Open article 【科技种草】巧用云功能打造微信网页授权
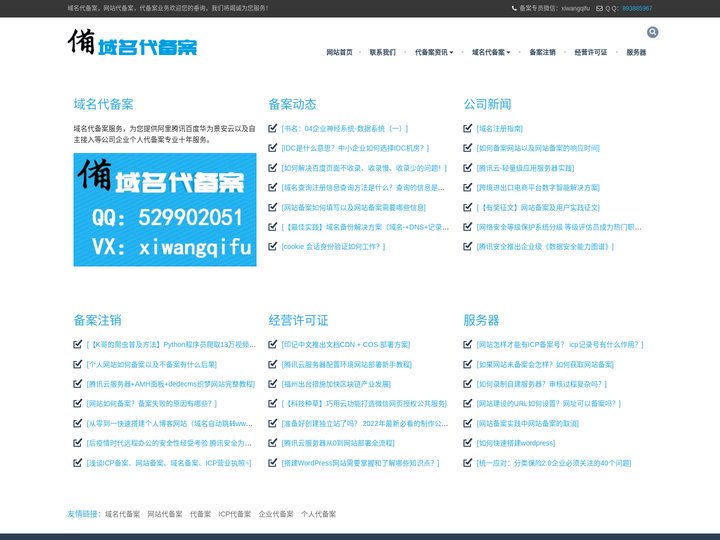The height and width of the screenshot is (540, 720). pos(364,404)
